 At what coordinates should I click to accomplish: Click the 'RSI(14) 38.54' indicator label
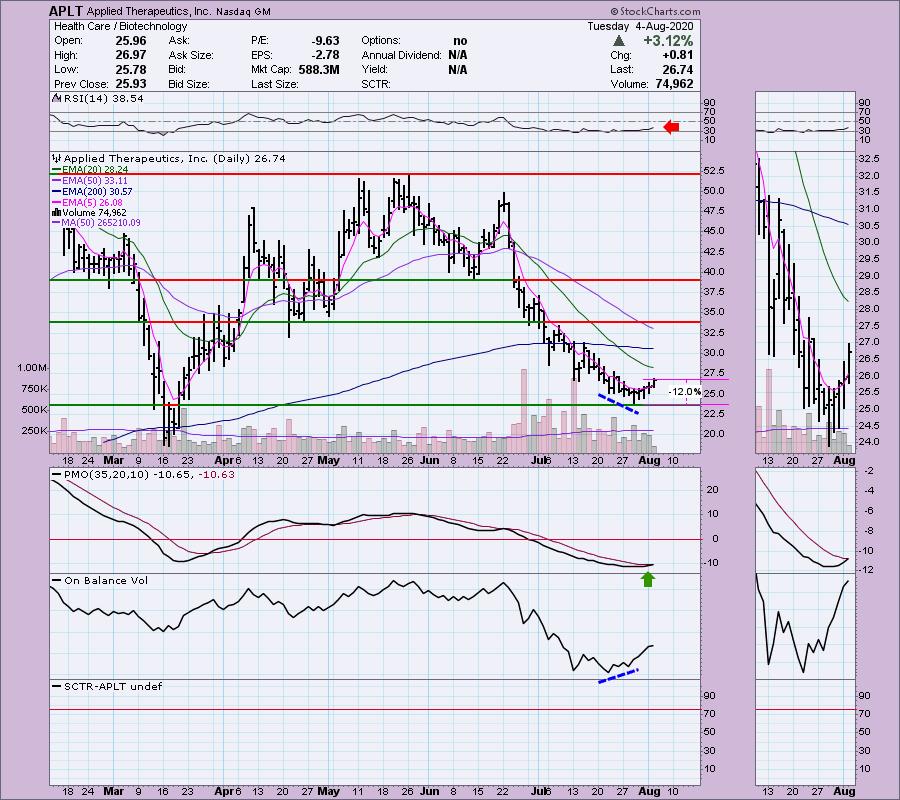coord(104,98)
